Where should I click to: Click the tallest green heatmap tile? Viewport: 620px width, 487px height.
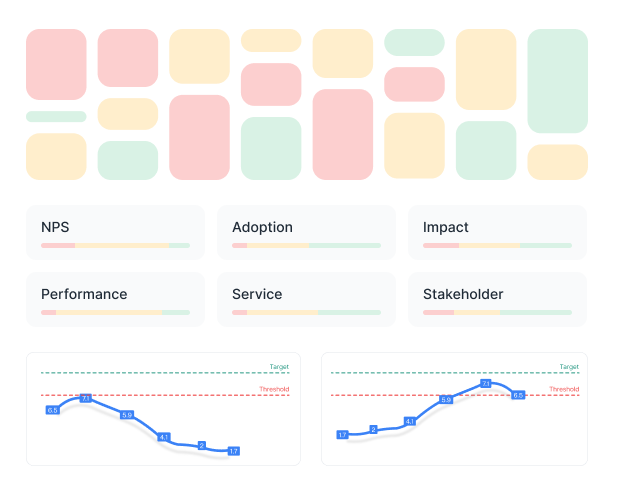tap(557, 81)
